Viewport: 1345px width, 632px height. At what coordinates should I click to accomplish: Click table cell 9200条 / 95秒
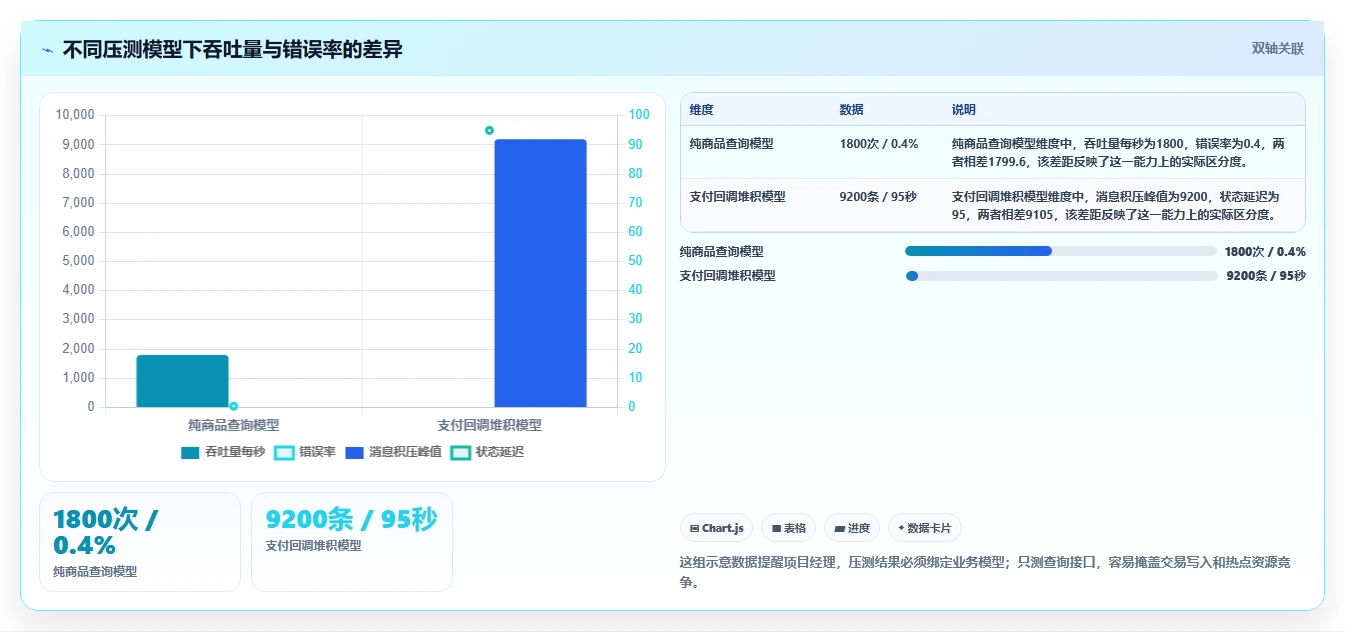pyautogui.click(x=878, y=197)
